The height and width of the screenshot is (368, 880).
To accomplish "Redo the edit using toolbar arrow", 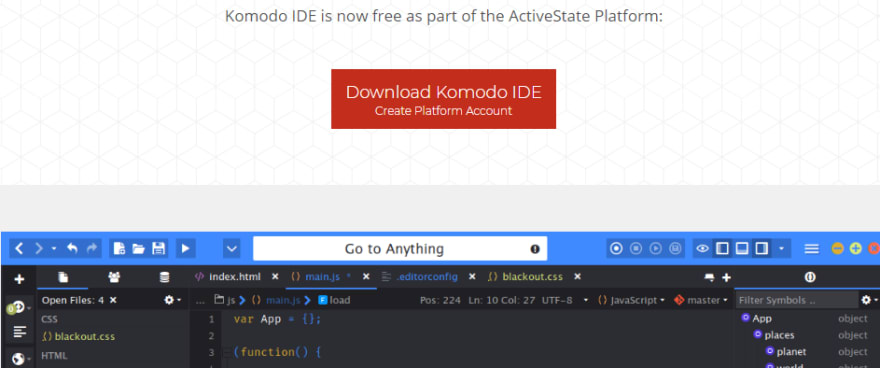I will pos(92,249).
